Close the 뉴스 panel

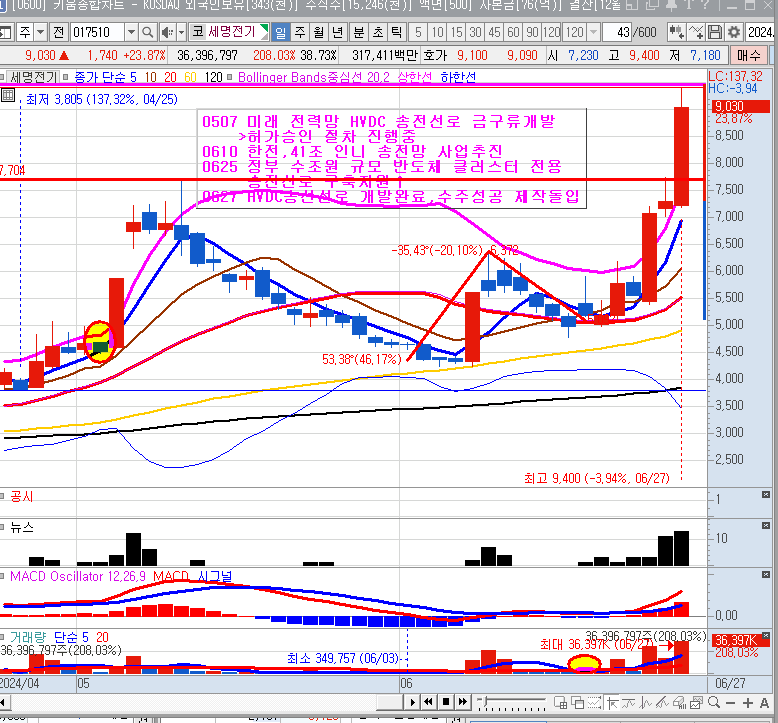pos(766,526)
